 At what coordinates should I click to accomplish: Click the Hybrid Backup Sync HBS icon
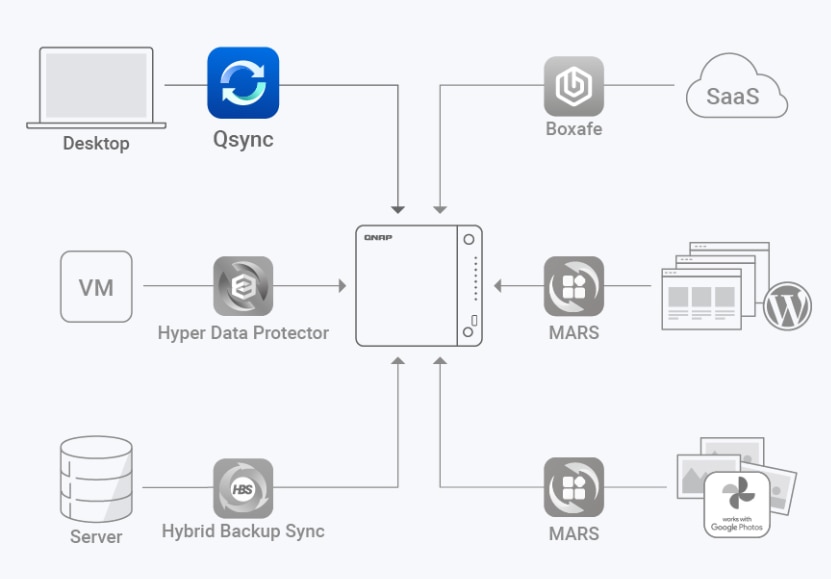click(x=243, y=488)
